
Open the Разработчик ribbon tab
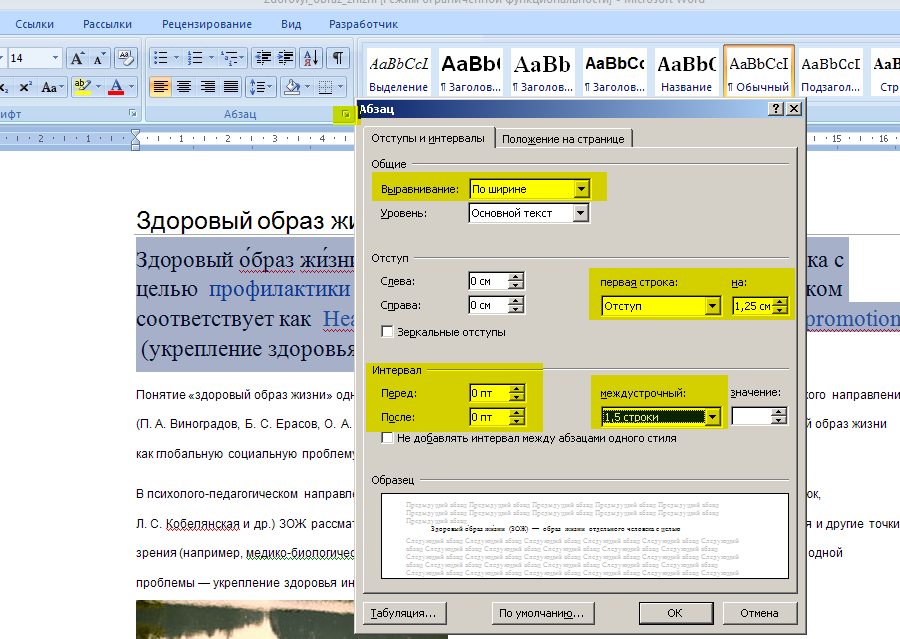pos(363,24)
